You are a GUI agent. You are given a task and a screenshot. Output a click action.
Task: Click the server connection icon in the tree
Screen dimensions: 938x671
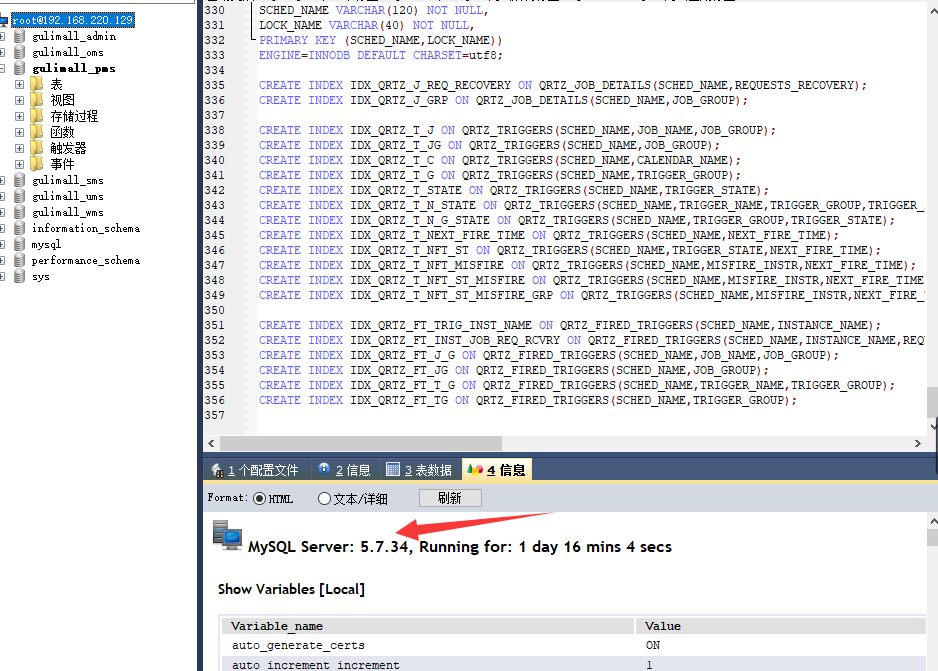click(x=4, y=21)
